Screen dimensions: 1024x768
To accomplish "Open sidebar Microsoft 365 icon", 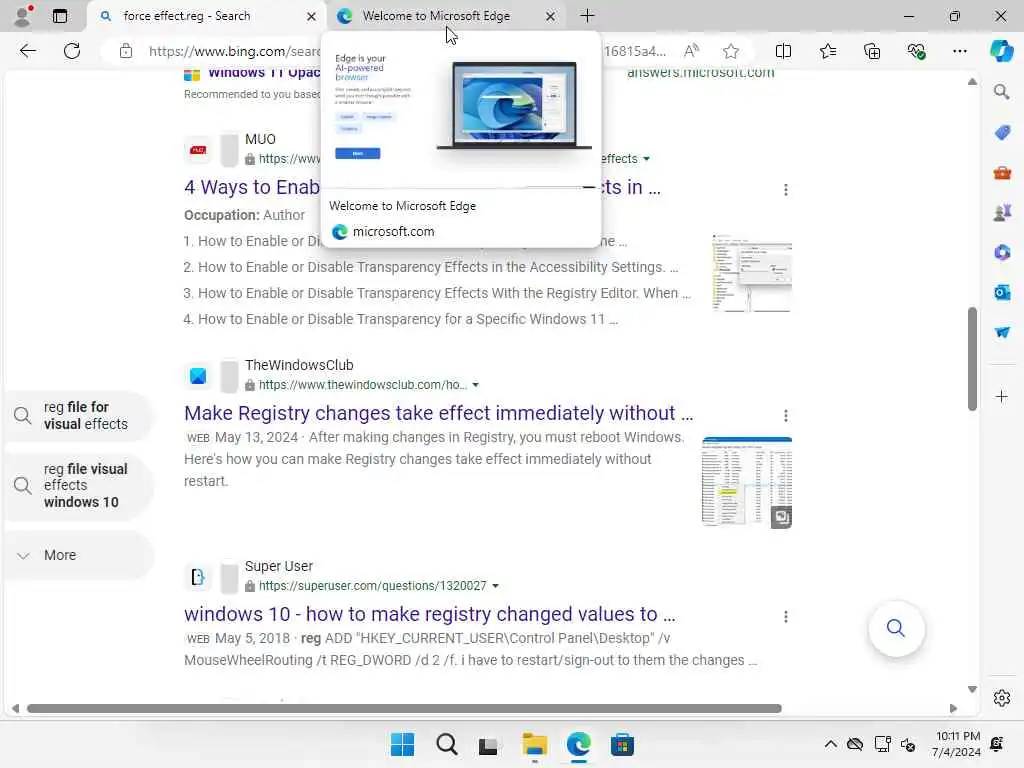I will click(1002, 252).
